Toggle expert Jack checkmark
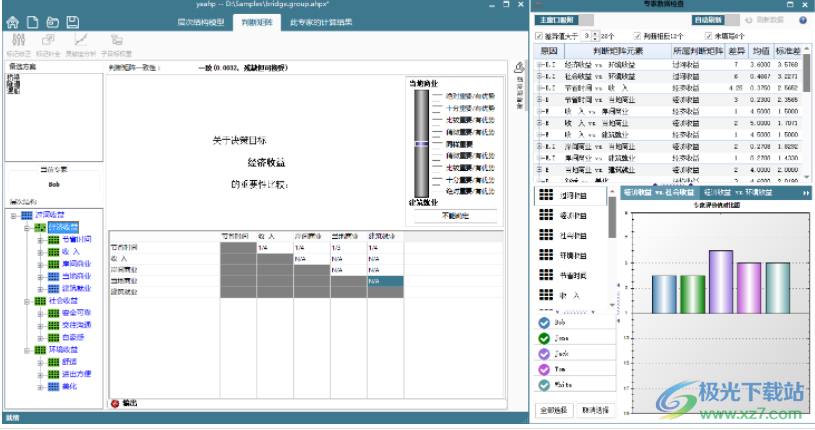815x430 pixels. coord(544,354)
